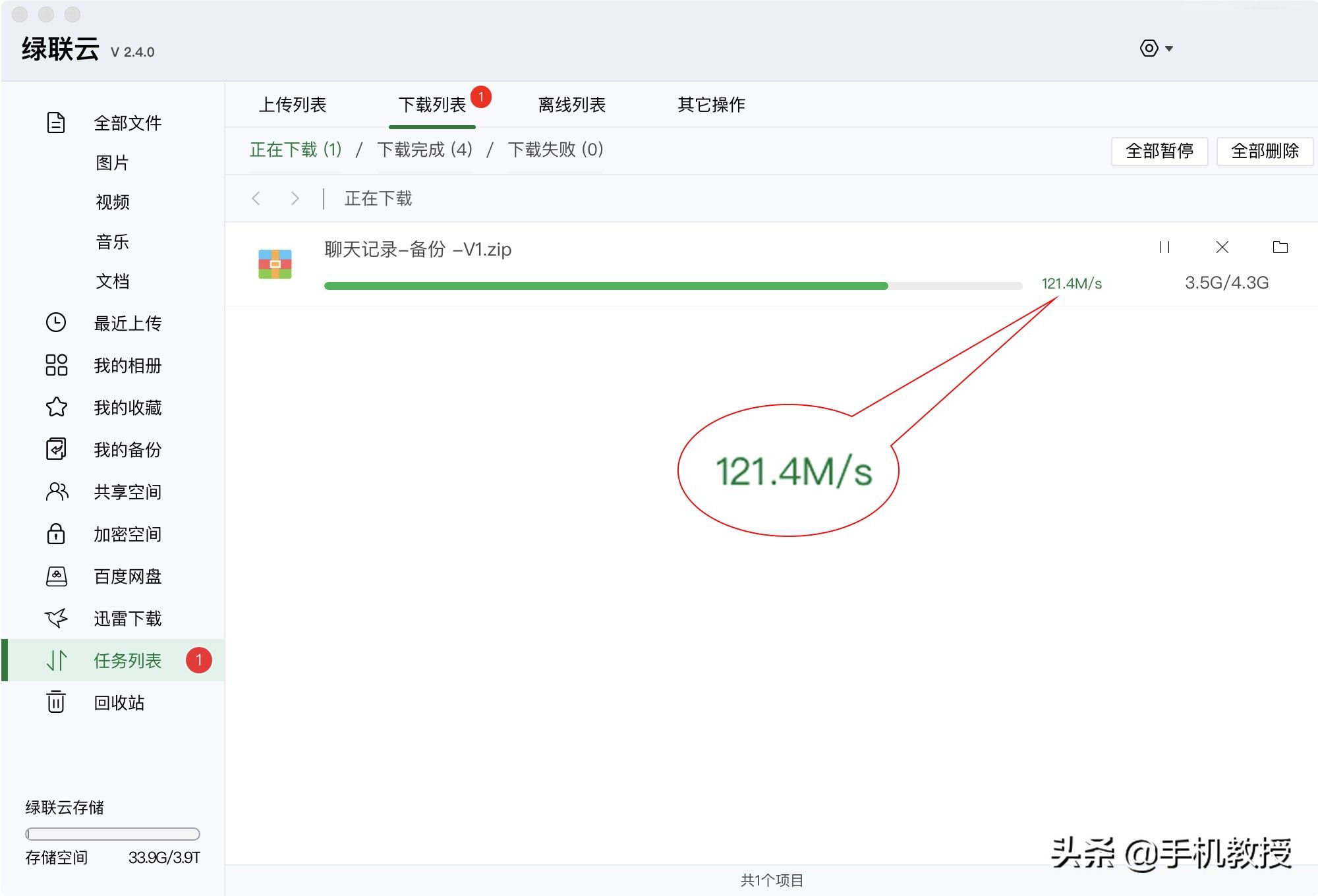Click the 全部文件 document icon
This screenshot has width=1318, height=896.
56,123
